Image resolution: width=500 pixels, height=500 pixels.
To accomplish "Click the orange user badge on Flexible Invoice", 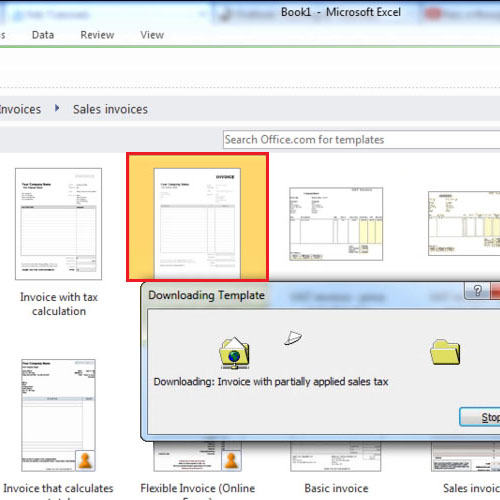I will pyautogui.click(x=231, y=460).
